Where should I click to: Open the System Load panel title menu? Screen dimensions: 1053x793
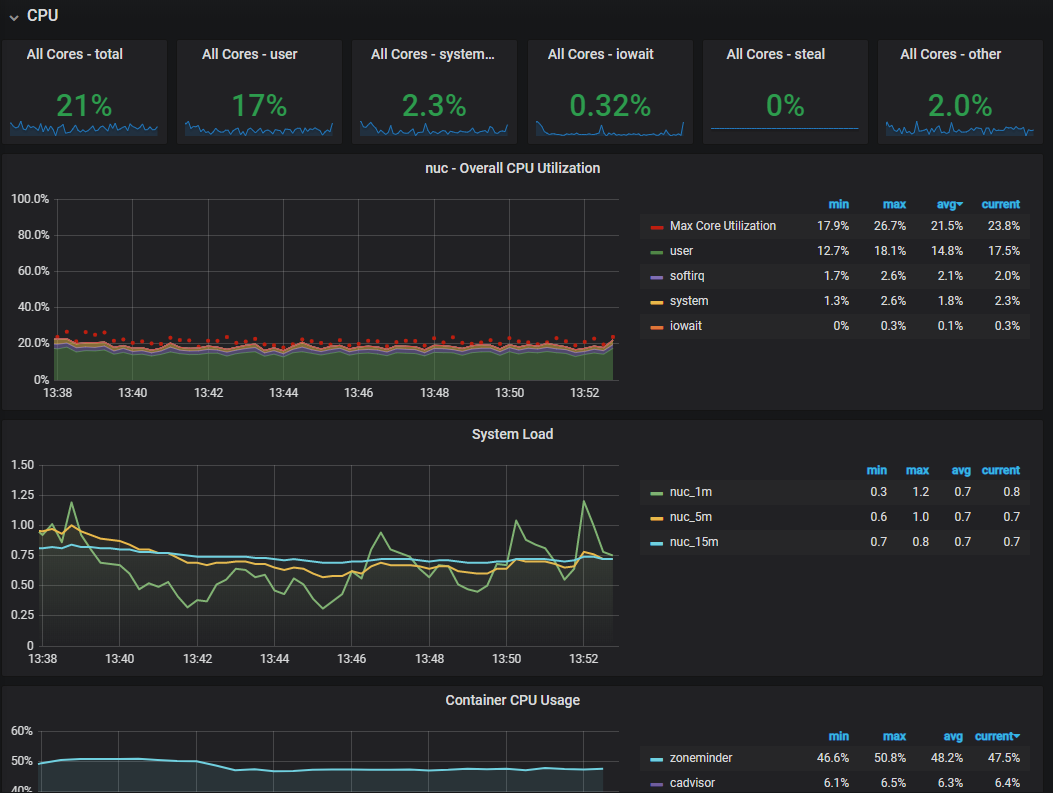(x=512, y=434)
